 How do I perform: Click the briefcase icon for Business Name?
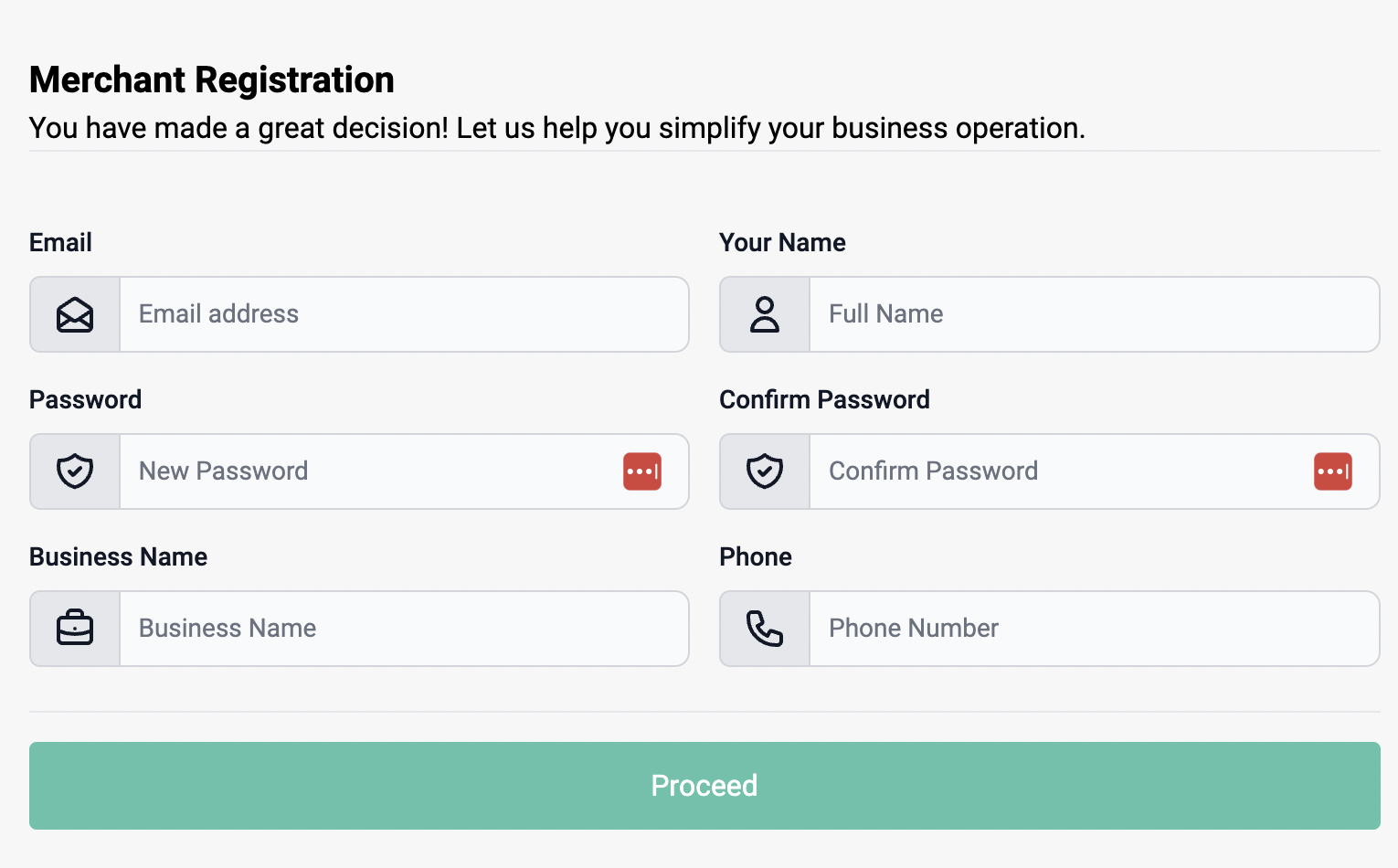click(74, 629)
